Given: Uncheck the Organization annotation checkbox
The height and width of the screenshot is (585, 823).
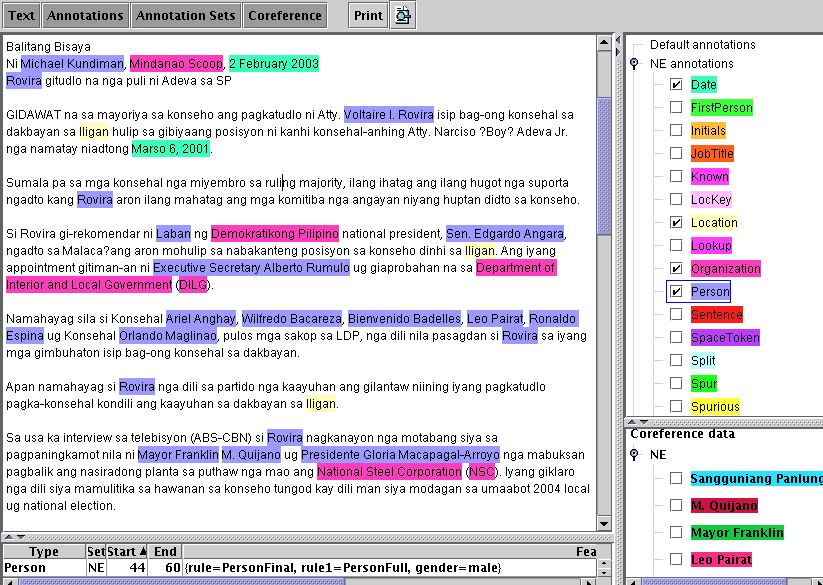Looking at the screenshot, I should 676,268.
